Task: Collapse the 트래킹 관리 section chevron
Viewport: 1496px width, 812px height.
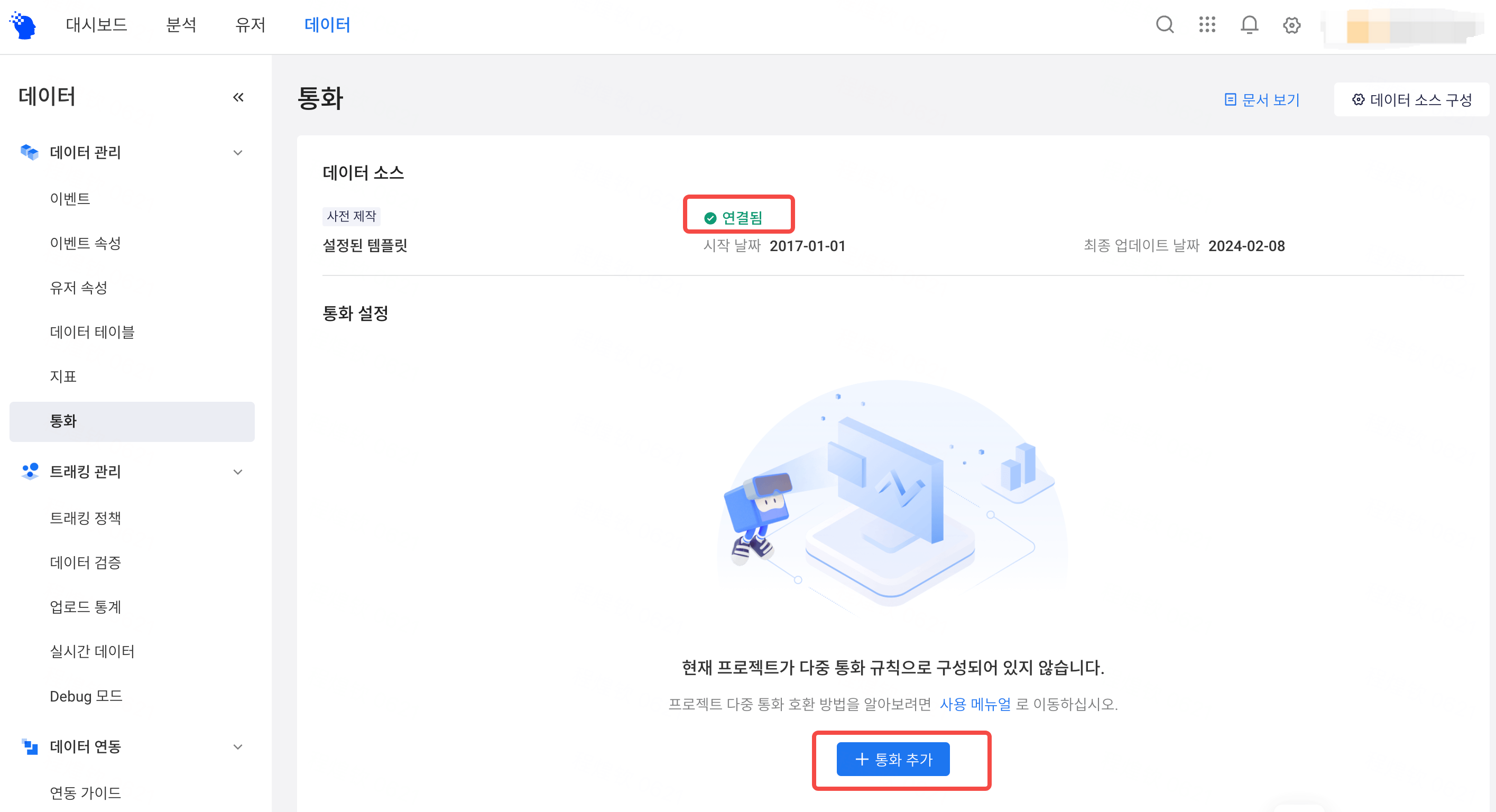Action: [237, 472]
